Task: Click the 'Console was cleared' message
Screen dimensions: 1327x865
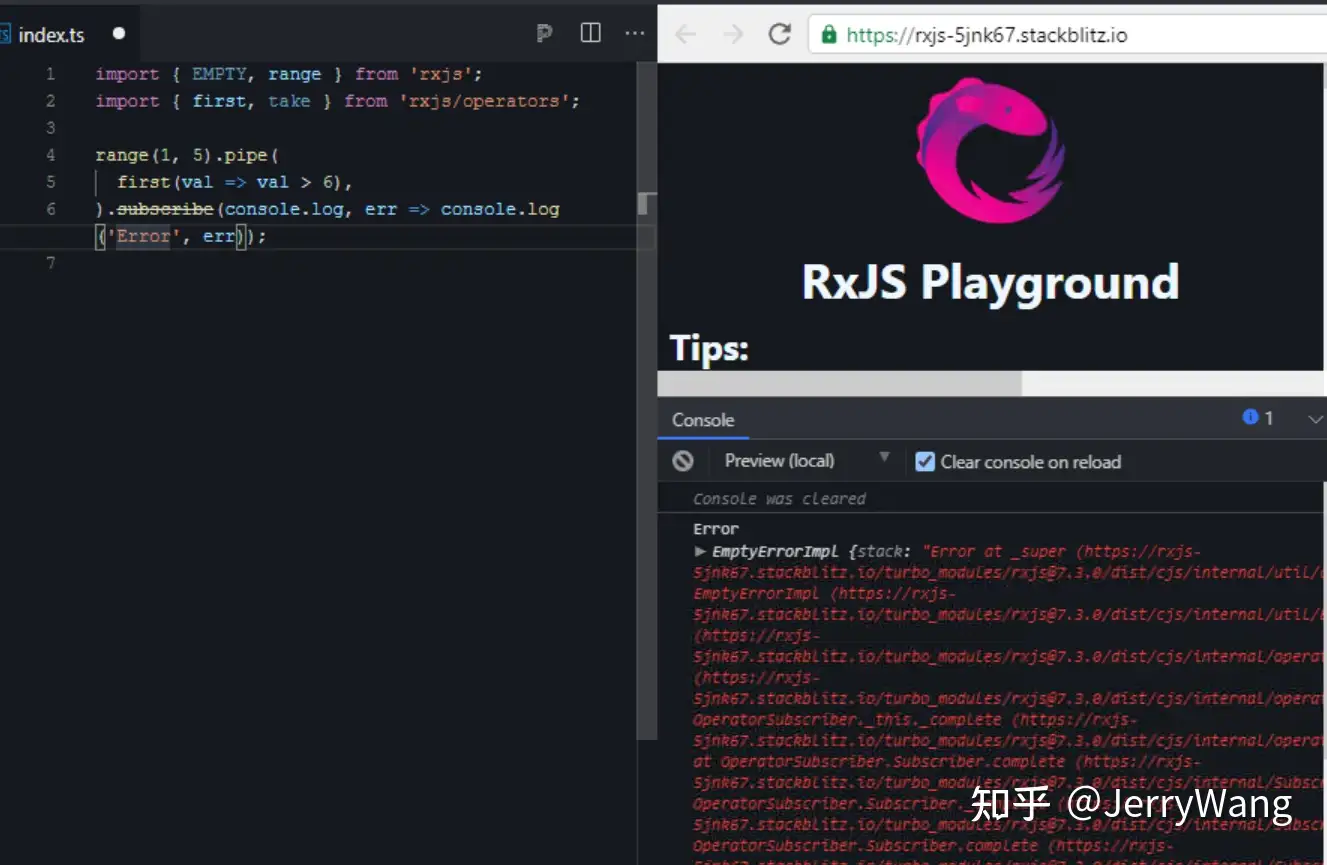Action: pos(779,499)
